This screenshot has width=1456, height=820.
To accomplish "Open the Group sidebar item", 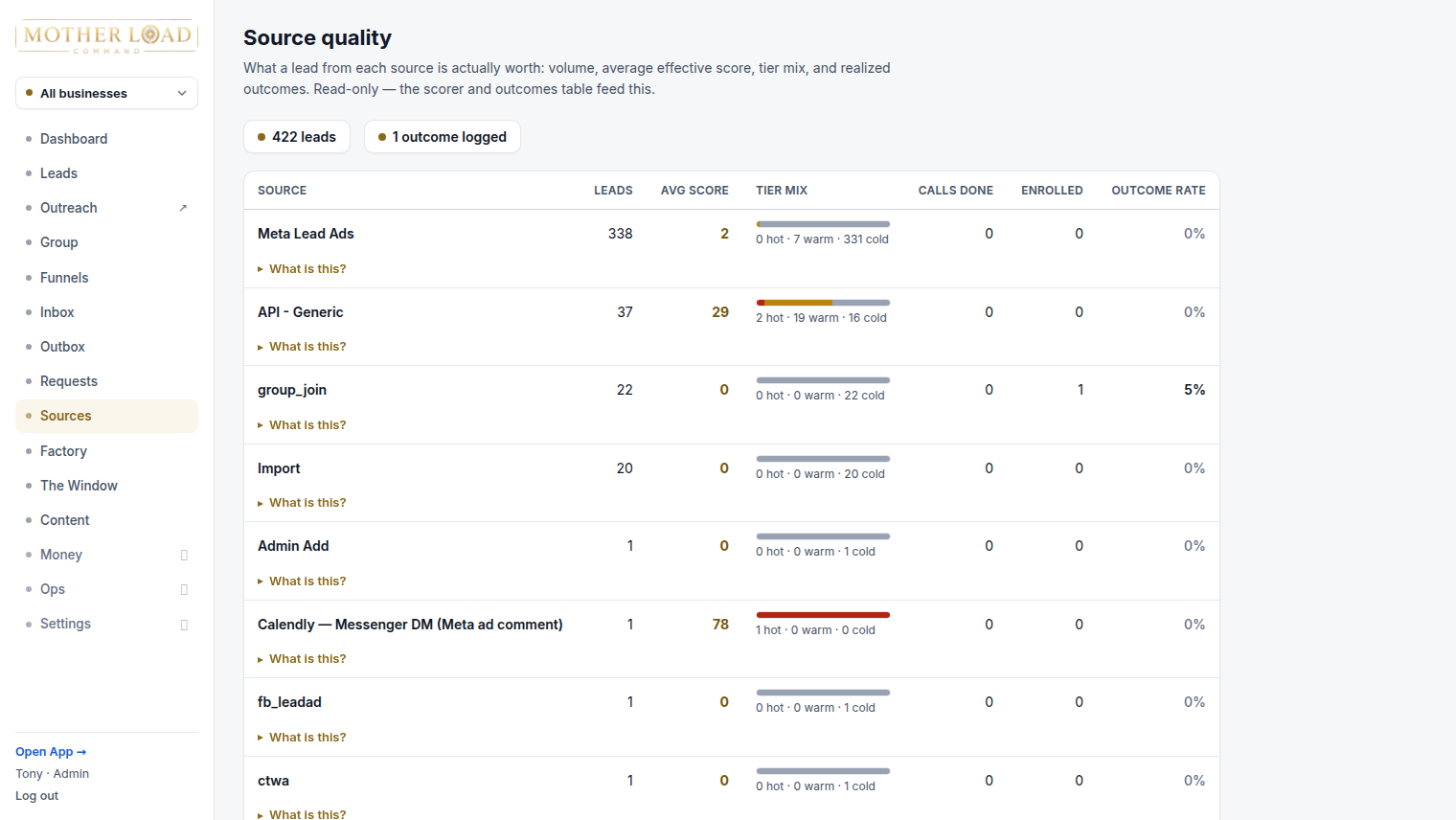I will 106,242.
